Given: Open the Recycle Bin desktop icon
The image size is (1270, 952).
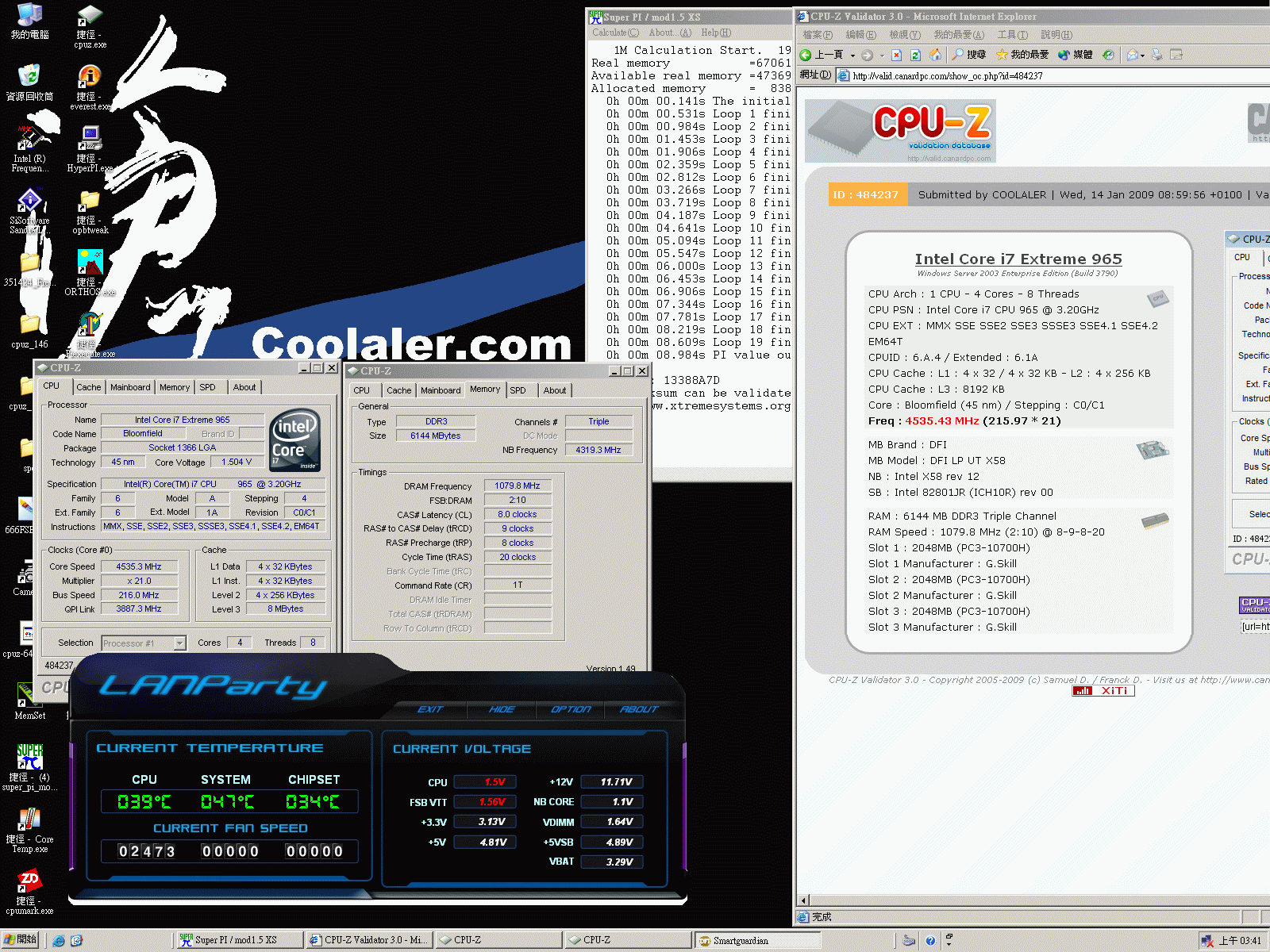Looking at the screenshot, I should [x=29, y=77].
